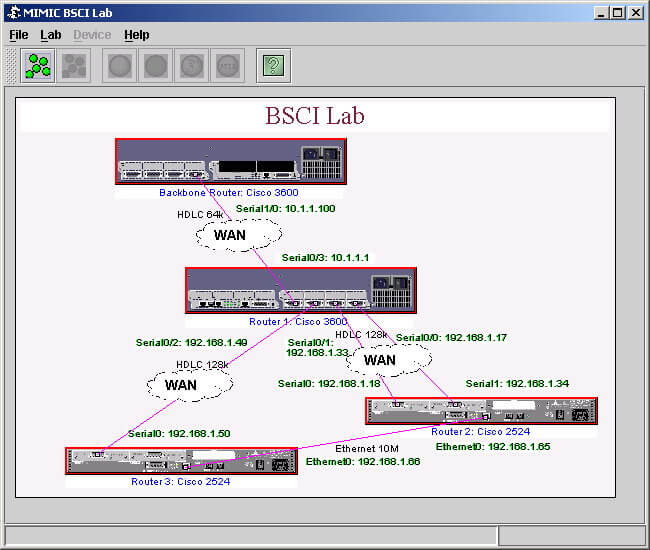Select the Router 2 Cisco 2524 image
The width and height of the screenshot is (650, 550).
point(481,411)
